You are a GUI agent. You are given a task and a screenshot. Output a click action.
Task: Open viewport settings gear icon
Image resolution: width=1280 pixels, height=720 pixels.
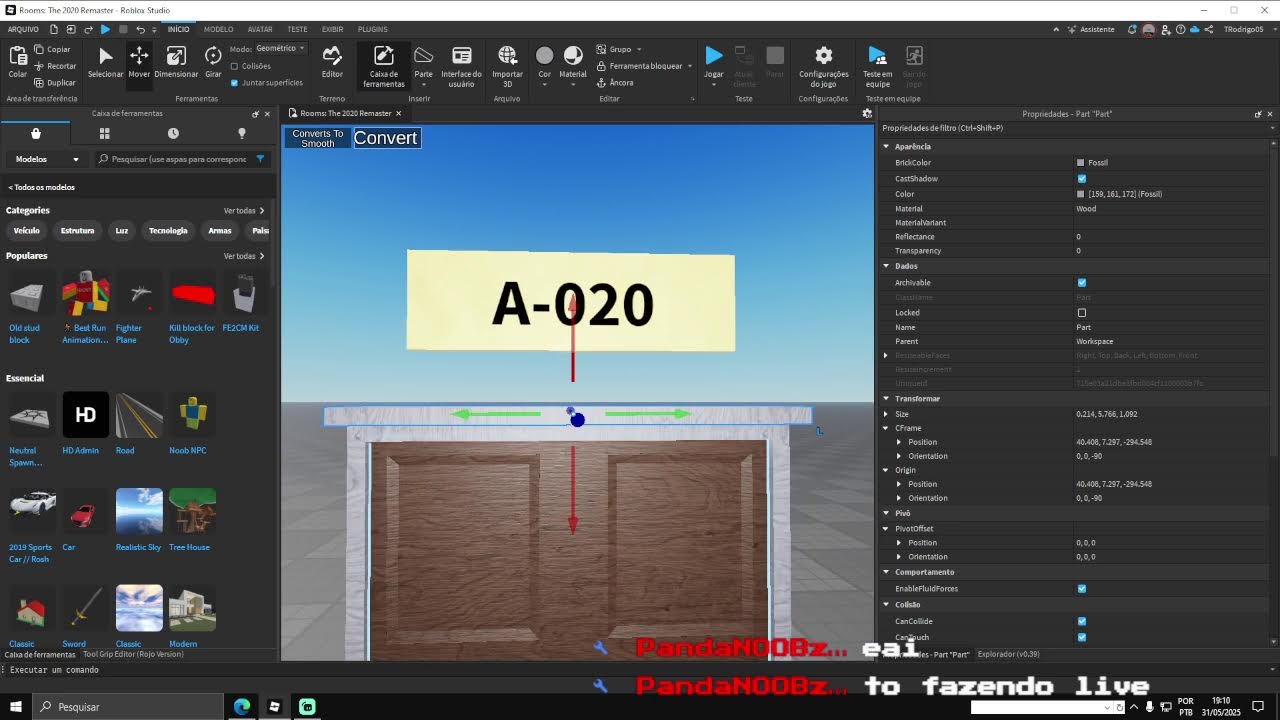pos(867,113)
